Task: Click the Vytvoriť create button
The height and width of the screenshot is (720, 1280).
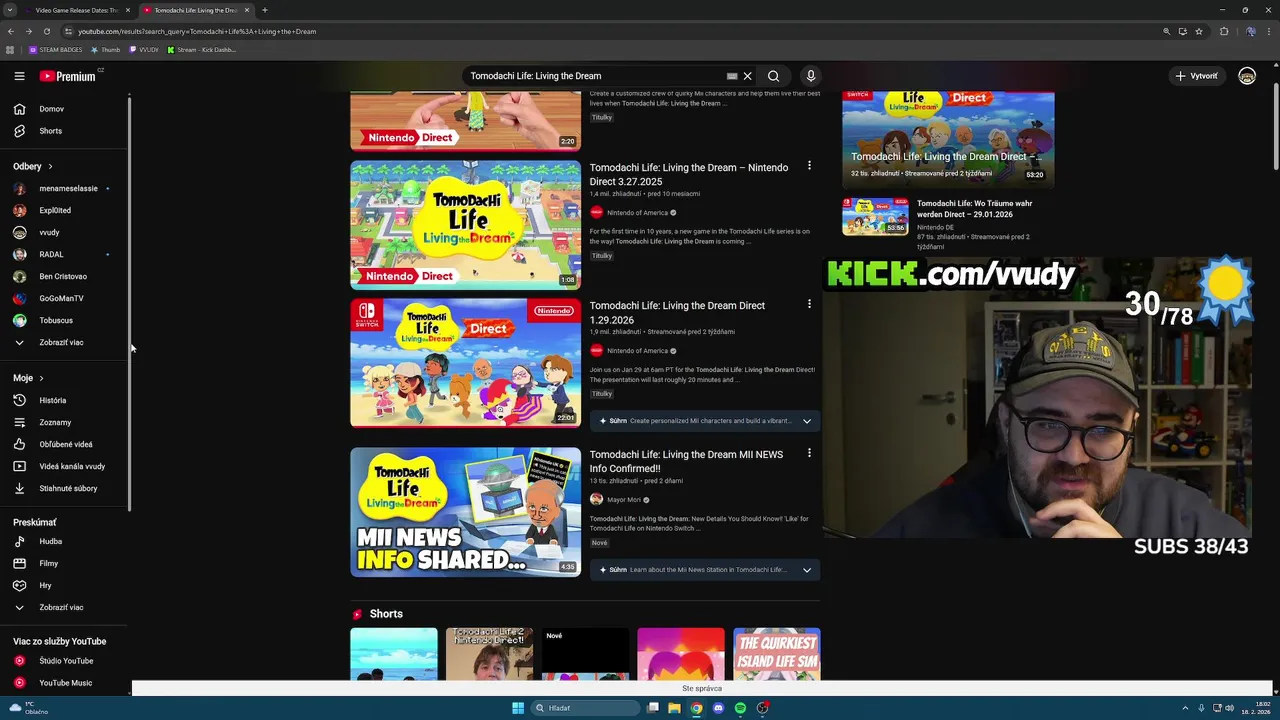Action: point(1196,76)
